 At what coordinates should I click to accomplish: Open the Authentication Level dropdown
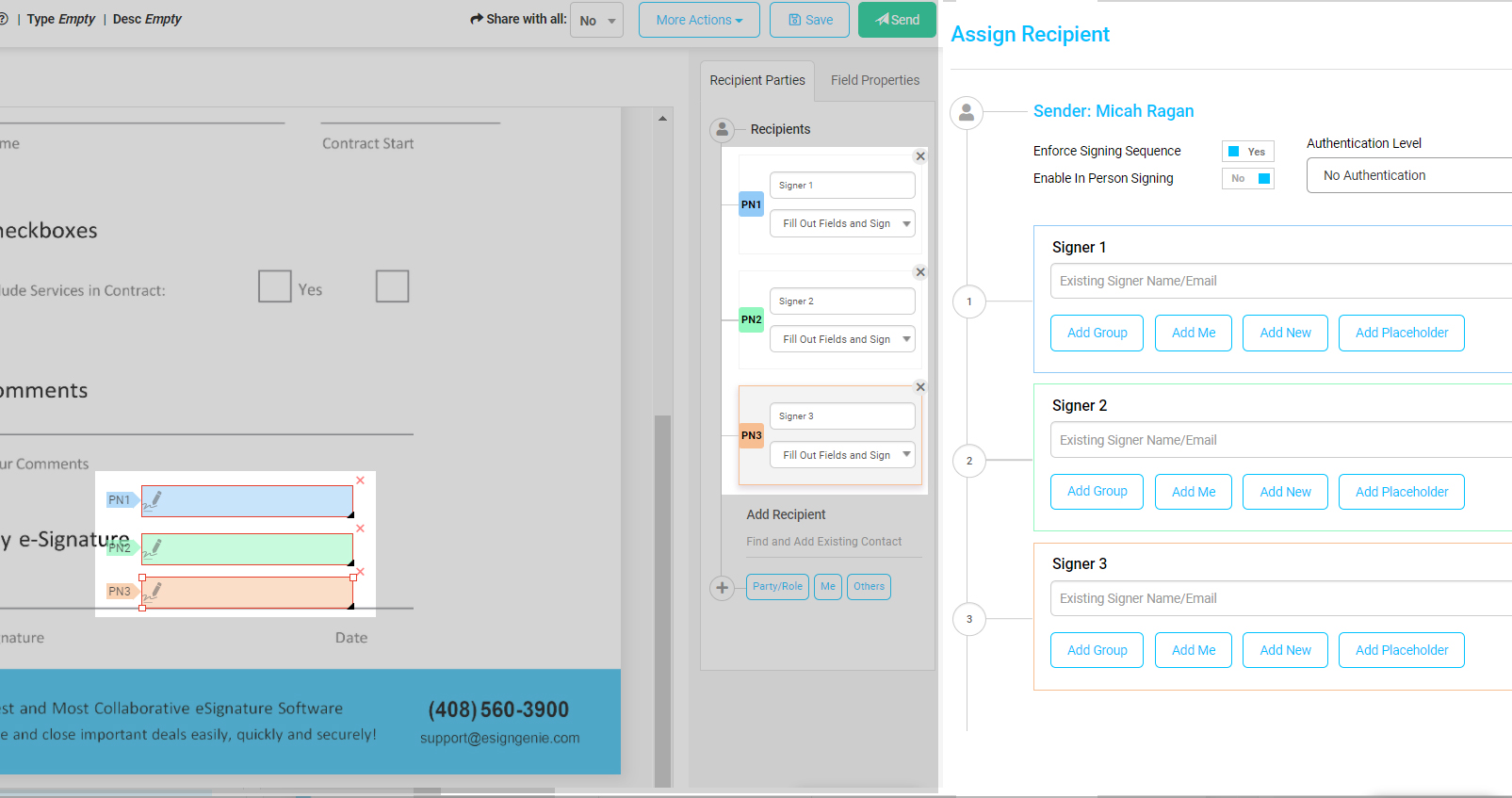(1409, 175)
